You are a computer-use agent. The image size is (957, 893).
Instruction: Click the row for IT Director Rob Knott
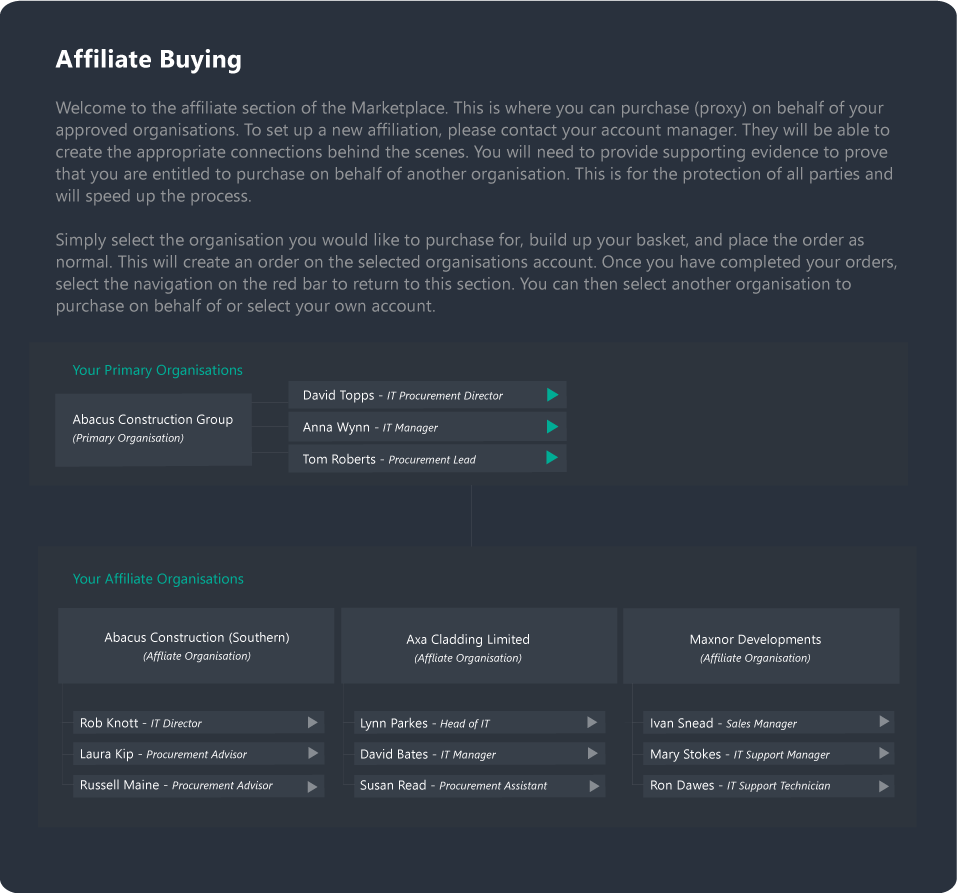tap(199, 722)
